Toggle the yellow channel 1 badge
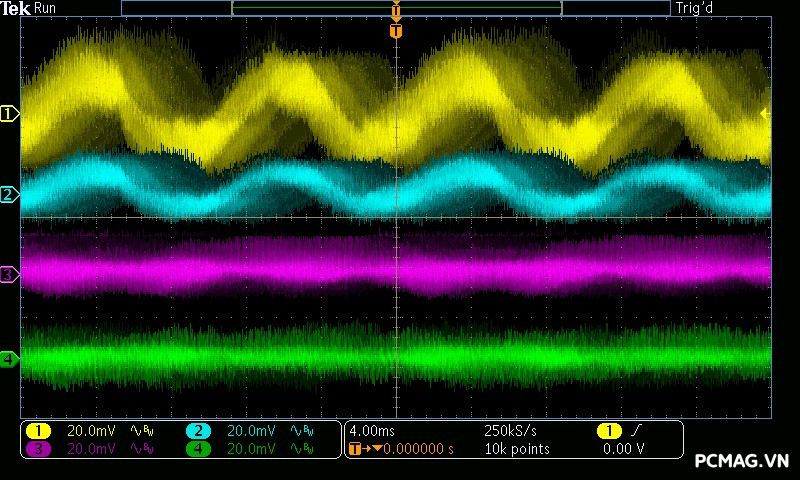Image resolution: width=800 pixels, height=480 pixels. tap(38, 431)
